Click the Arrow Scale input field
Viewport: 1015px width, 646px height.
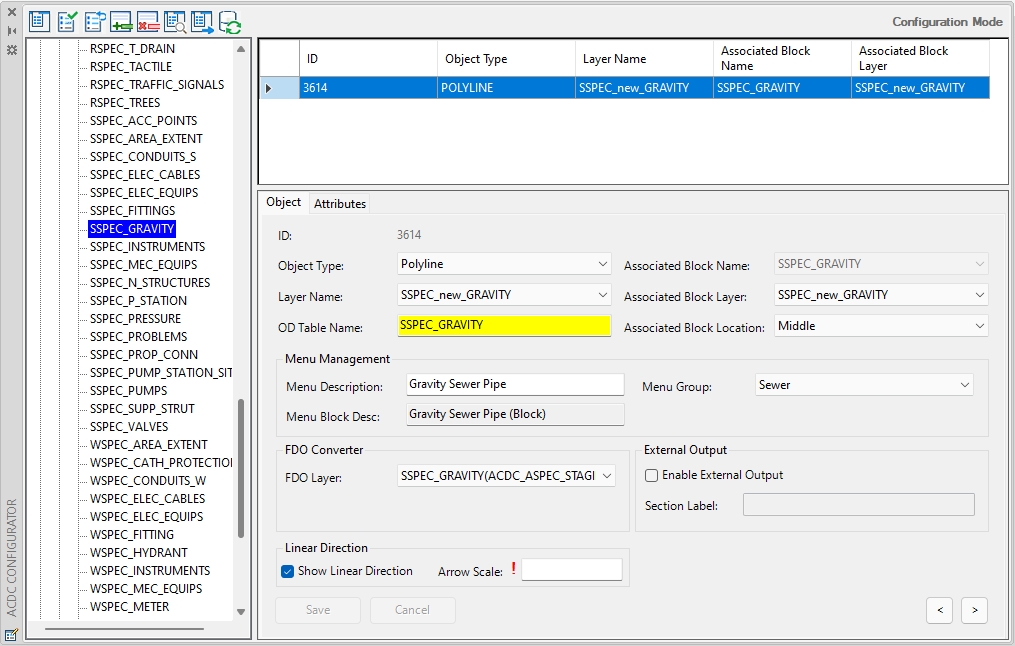pyautogui.click(x=572, y=570)
